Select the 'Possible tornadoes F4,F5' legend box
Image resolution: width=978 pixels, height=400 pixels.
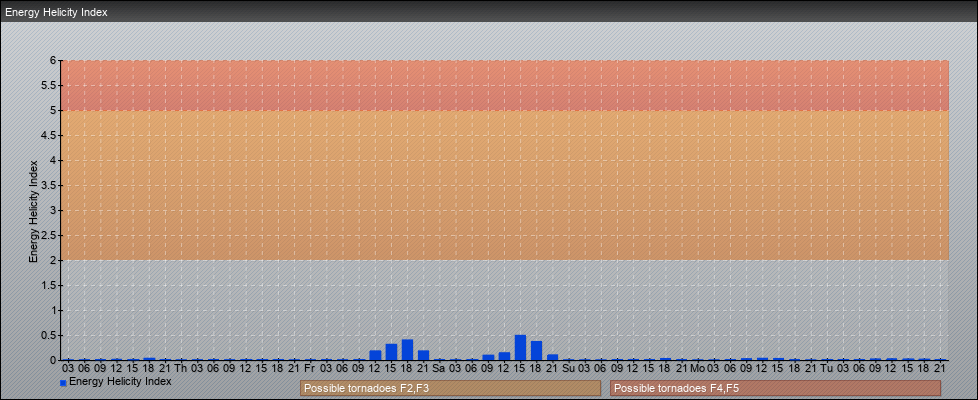(x=775, y=388)
